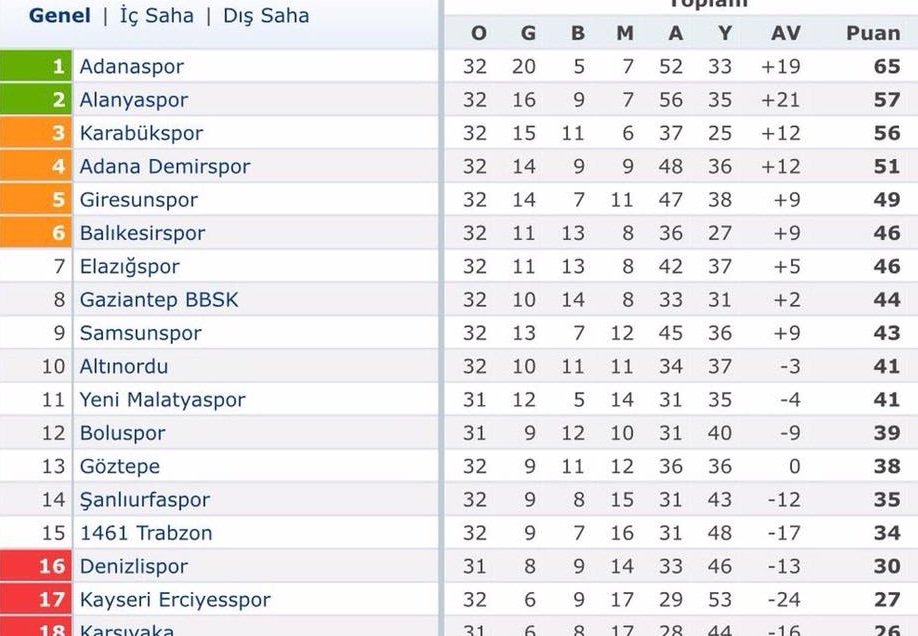Click Balıkesirspor in the standings
Image resolution: width=918 pixels, height=636 pixels.
pyautogui.click(x=142, y=233)
